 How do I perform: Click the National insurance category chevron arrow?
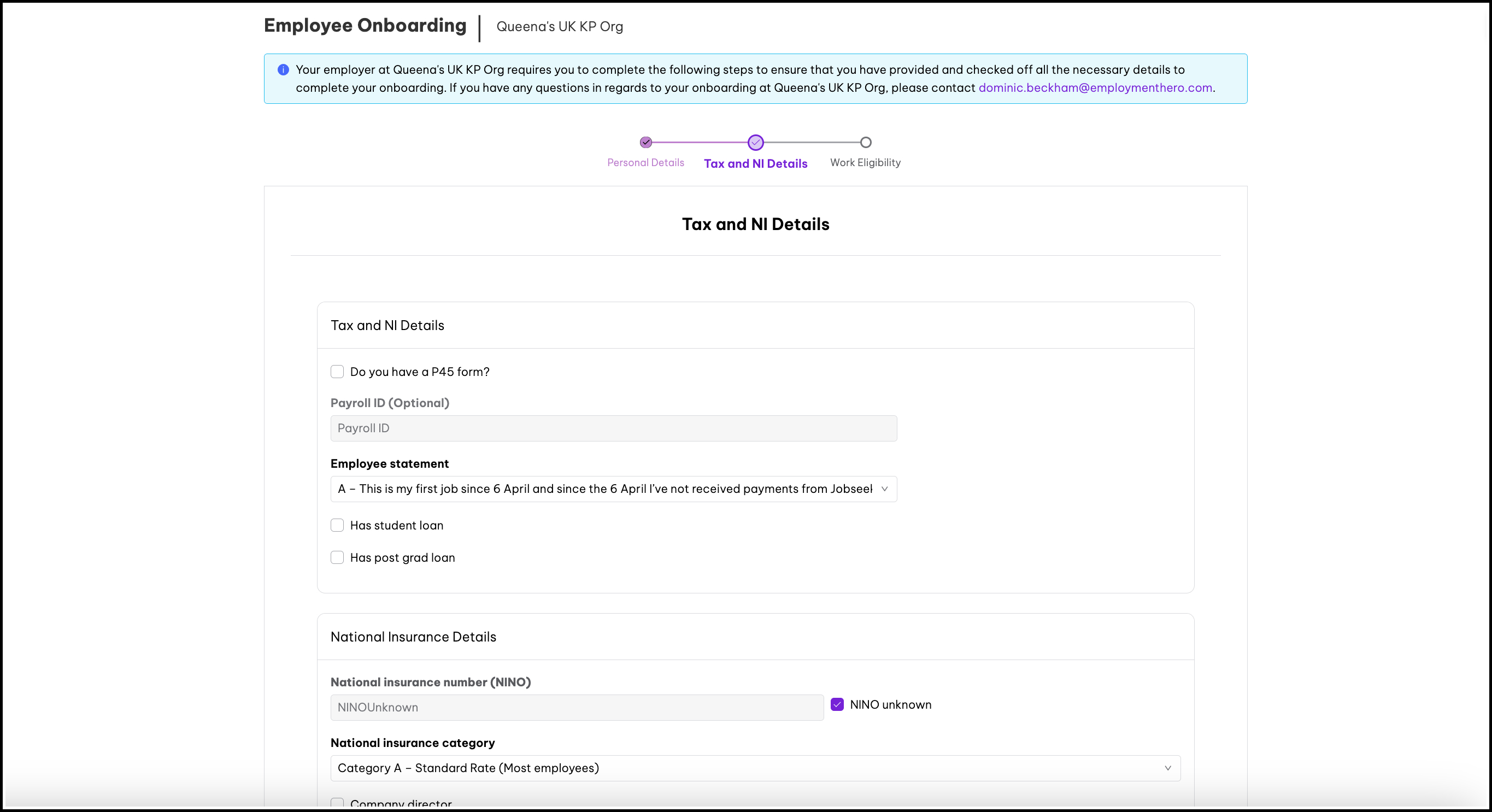[x=1168, y=769]
